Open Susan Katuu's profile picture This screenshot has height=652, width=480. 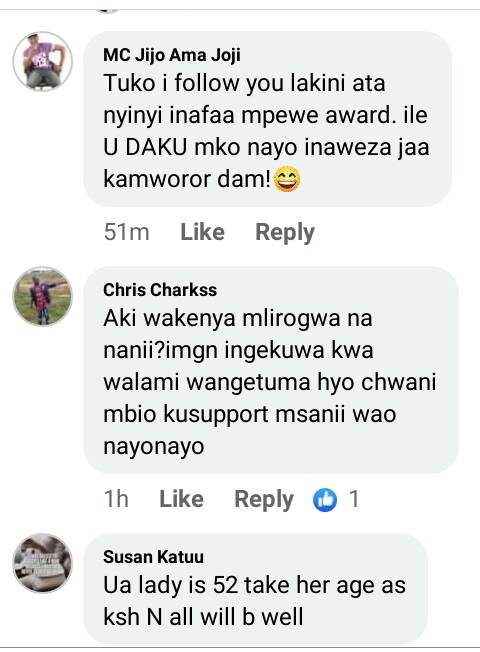click(42, 563)
